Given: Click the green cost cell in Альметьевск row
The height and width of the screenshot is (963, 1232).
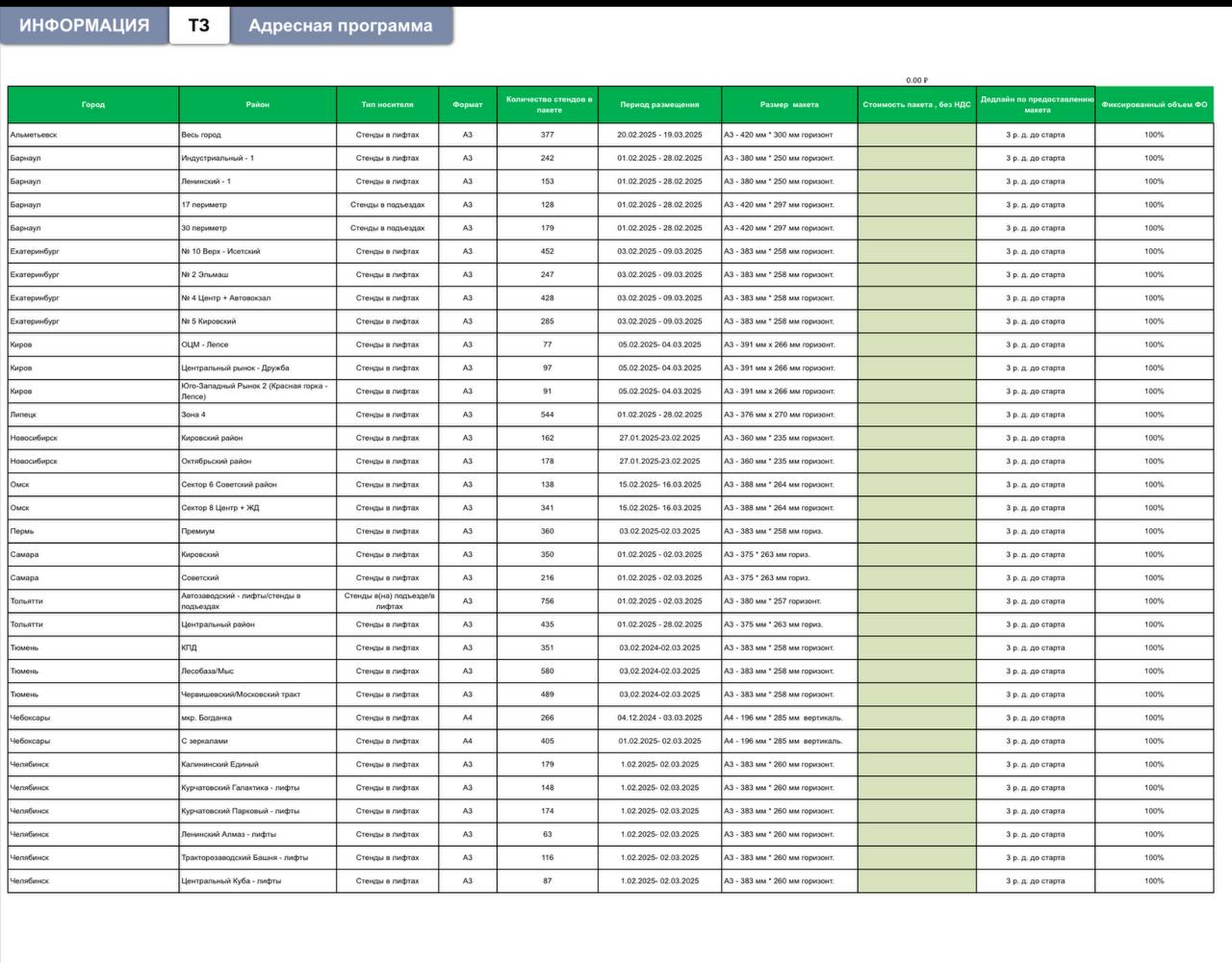Looking at the screenshot, I should coord(916,135).
